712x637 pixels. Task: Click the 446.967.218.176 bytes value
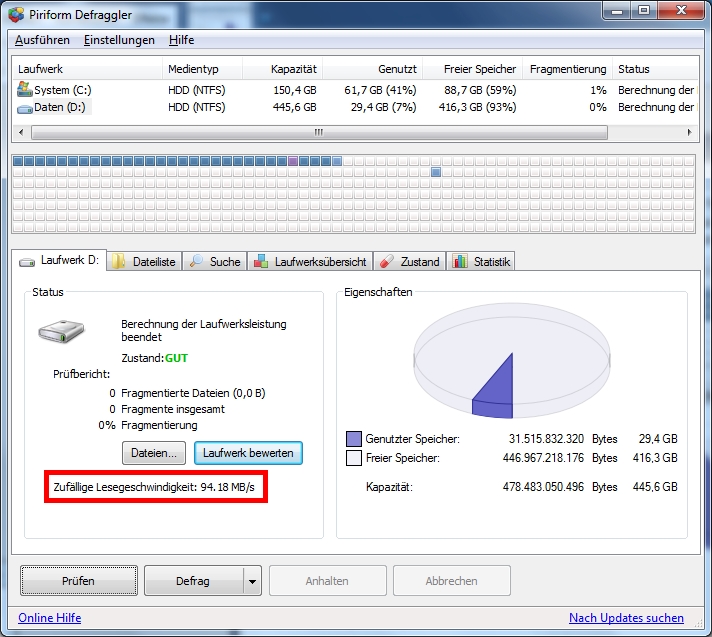tap(544, 458)
